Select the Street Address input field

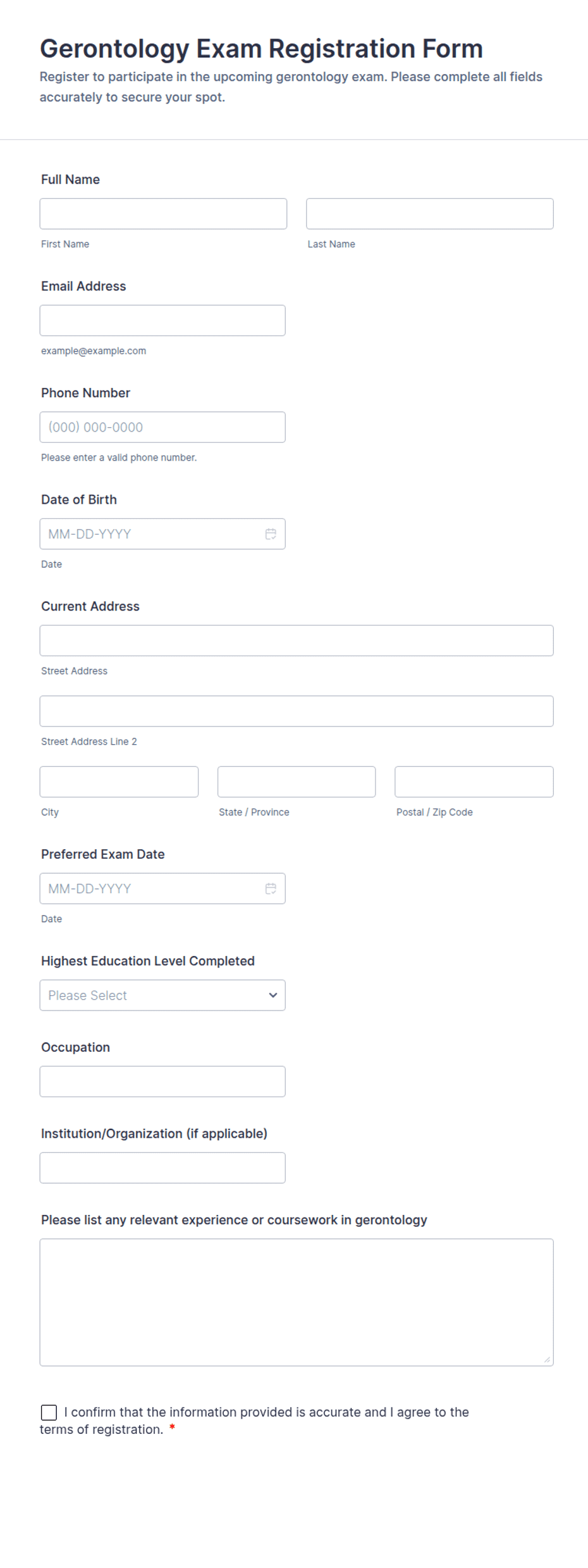297,641
